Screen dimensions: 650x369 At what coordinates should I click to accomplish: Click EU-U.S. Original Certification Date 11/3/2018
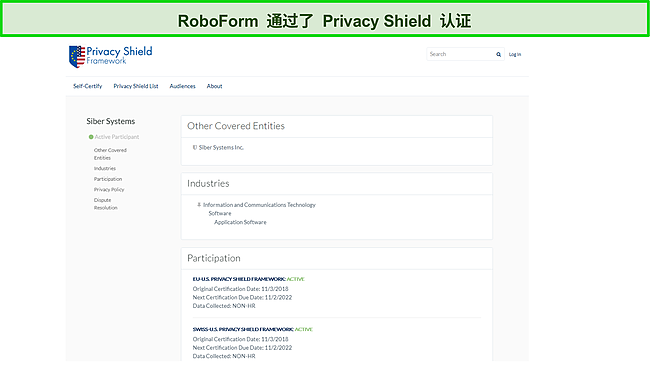[x=240, y=289]
